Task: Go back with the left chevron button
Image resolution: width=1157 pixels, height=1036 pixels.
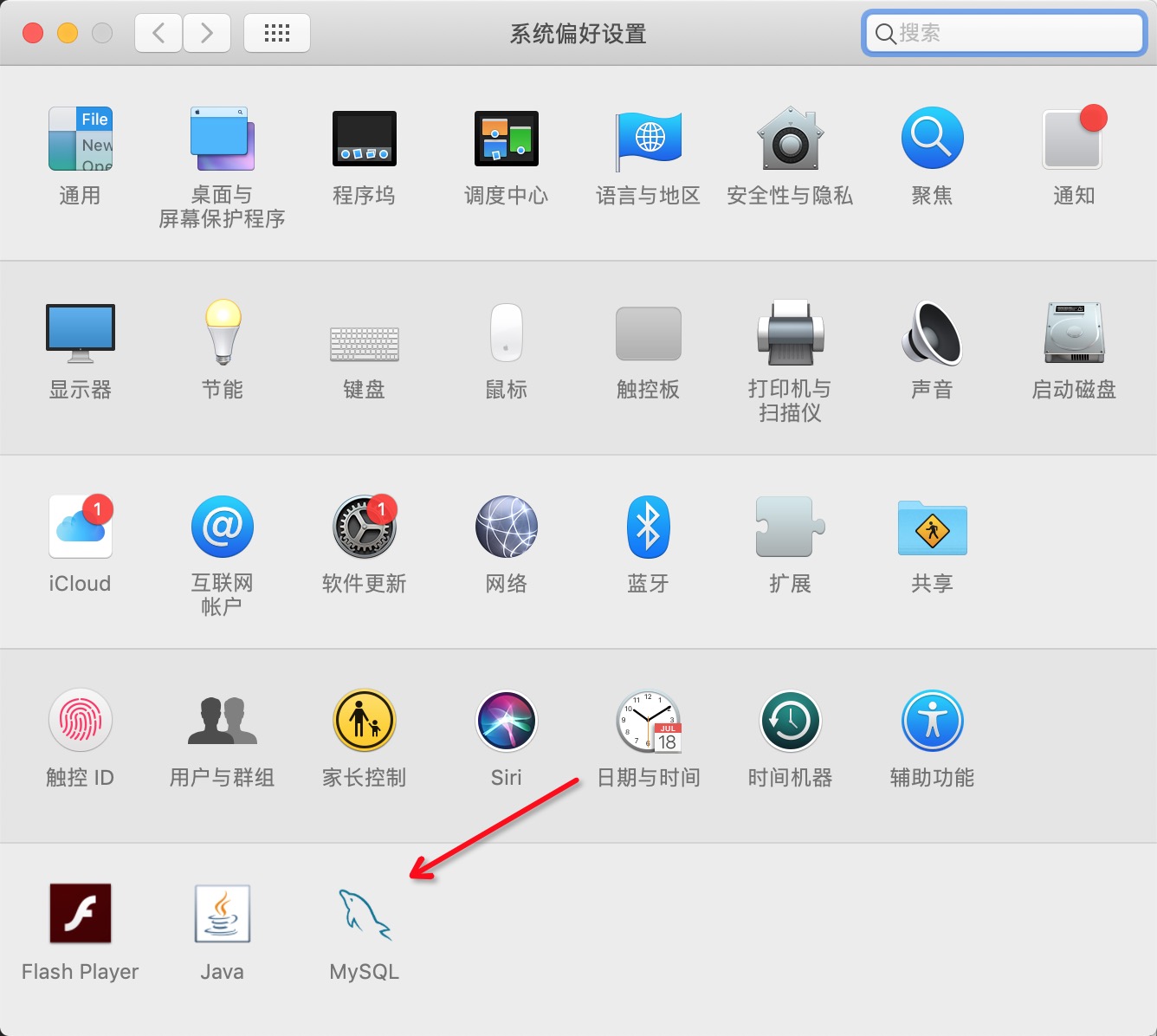Action: point(158,33)
